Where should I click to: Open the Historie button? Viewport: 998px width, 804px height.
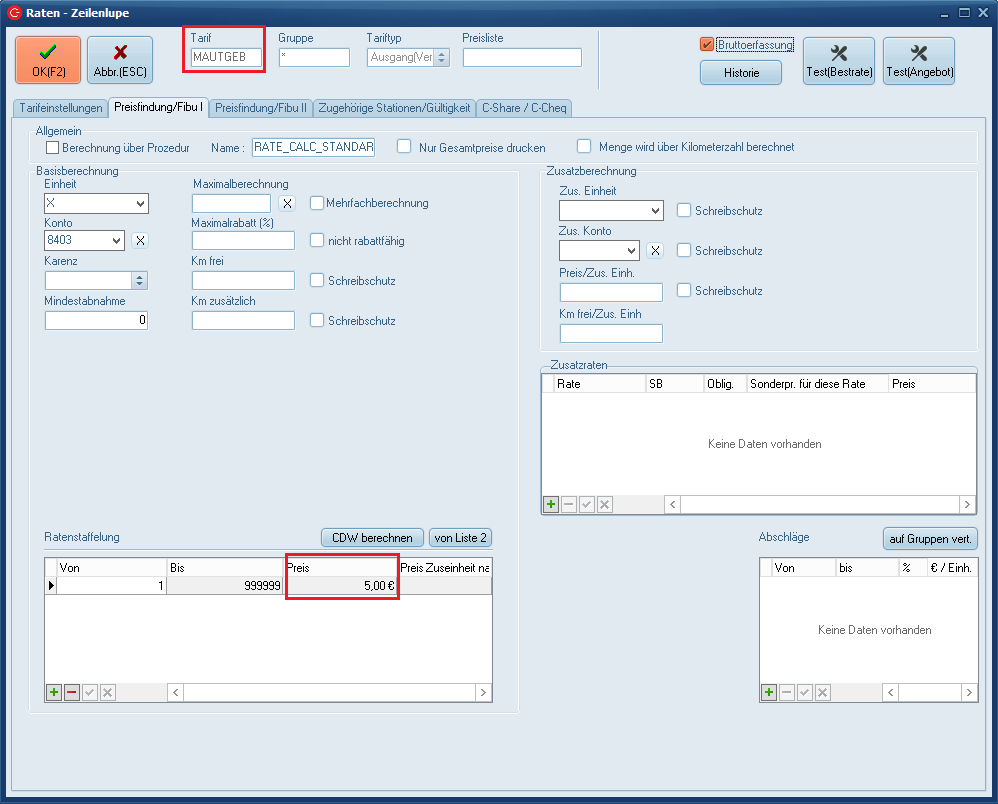pyautogui.click(x=741, y=73)
